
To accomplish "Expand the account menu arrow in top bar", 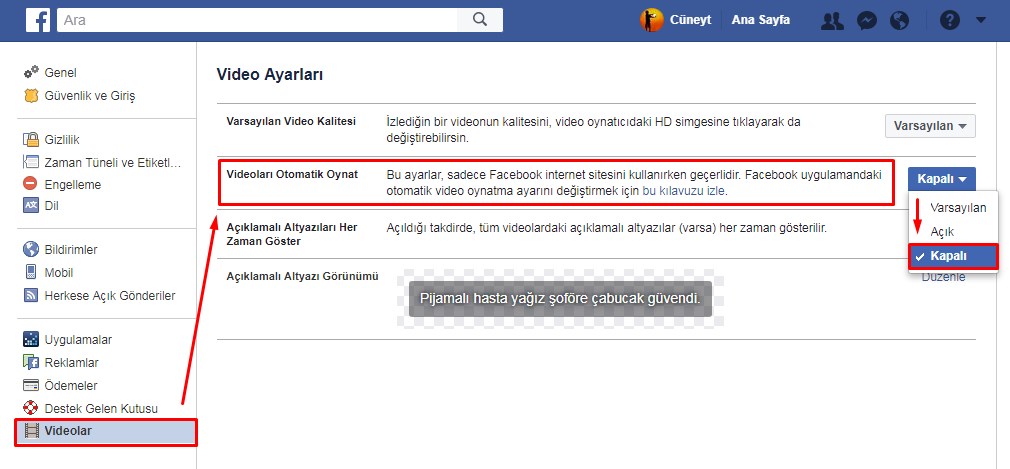I will [981, 20].
